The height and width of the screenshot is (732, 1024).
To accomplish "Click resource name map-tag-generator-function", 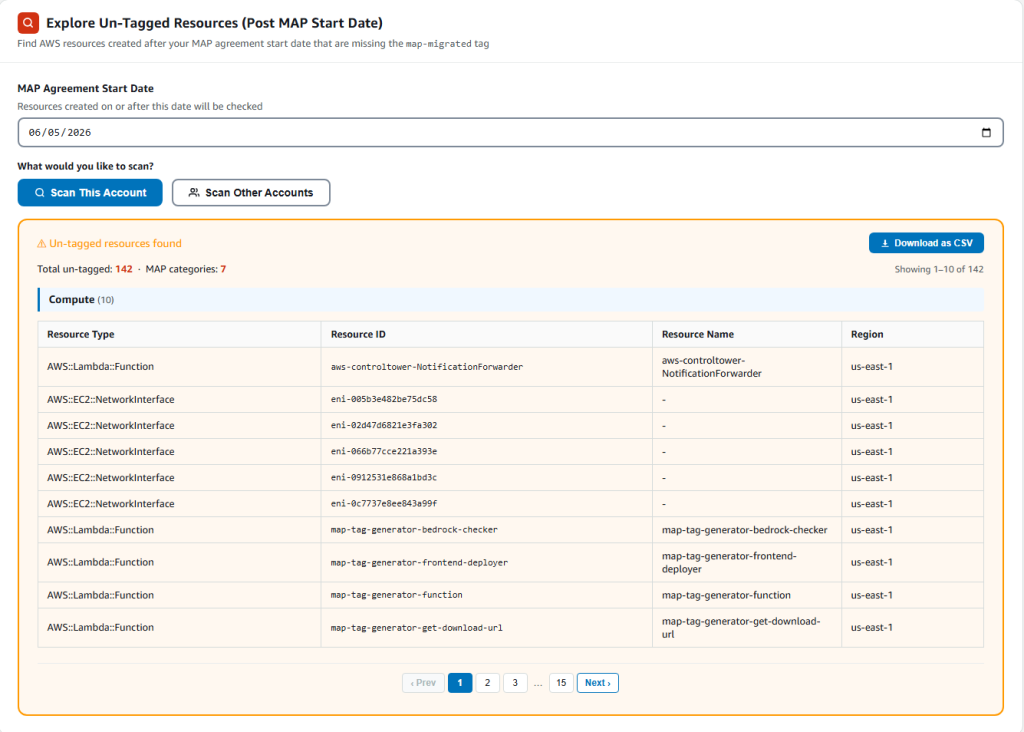I will 726,595.
